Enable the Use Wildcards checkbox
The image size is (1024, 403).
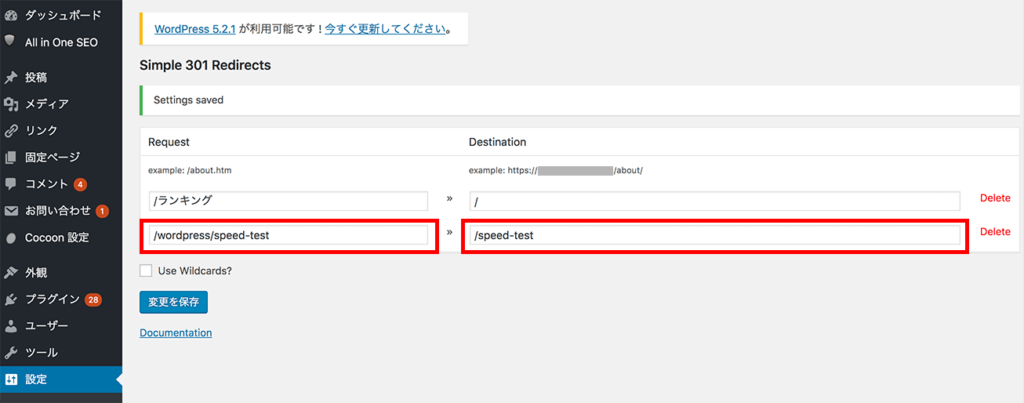coord(146,270)
